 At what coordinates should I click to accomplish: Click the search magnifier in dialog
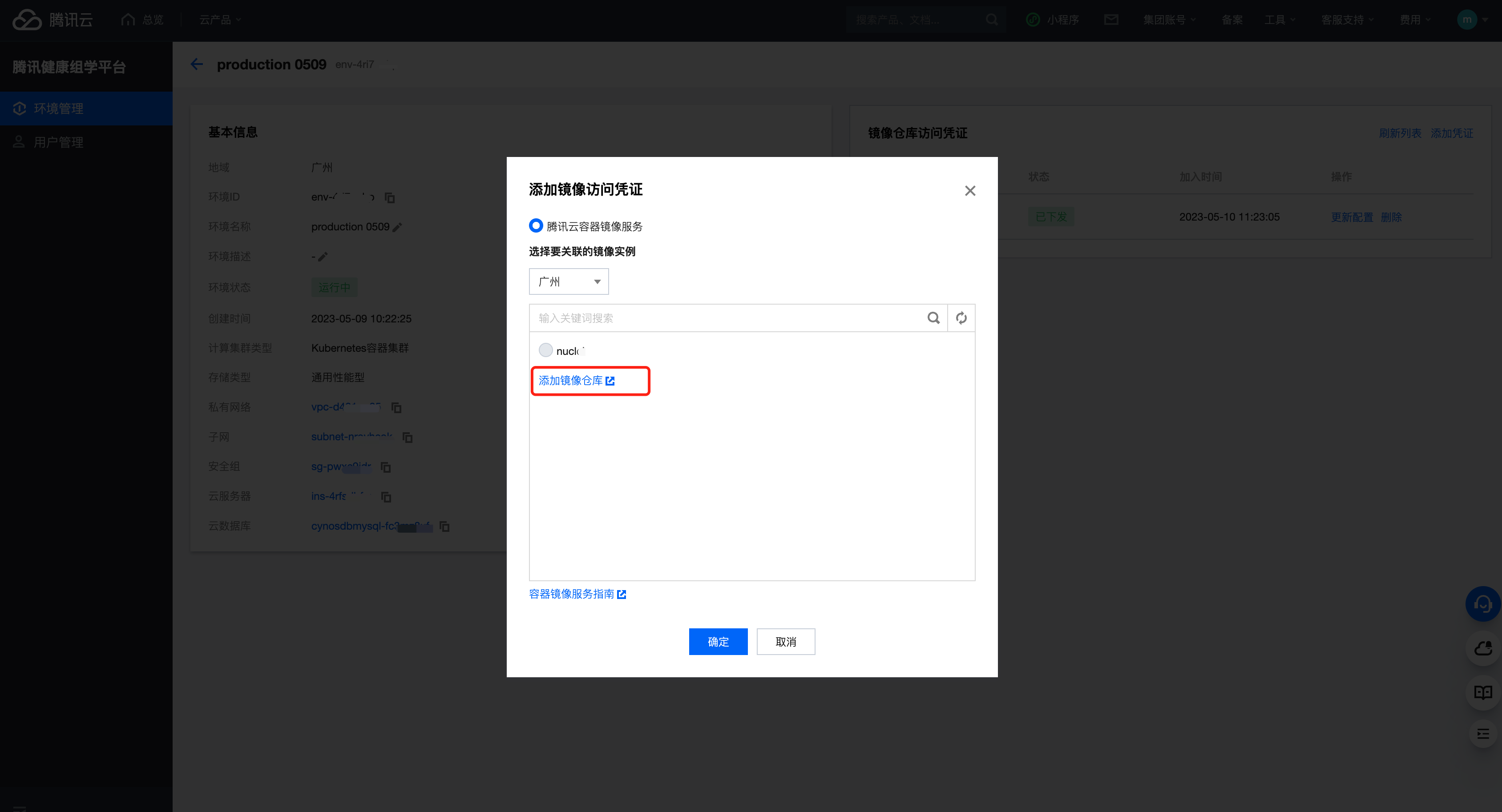933,318
